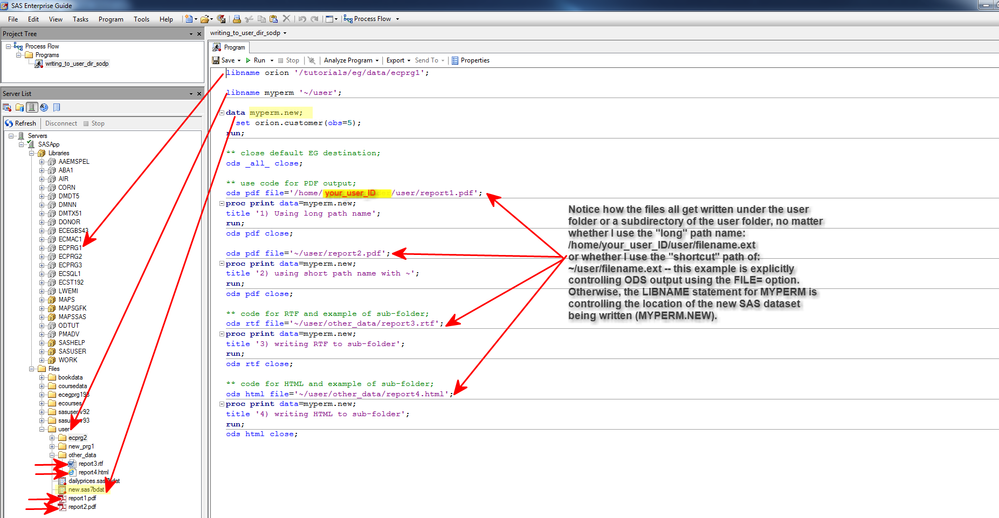Expand the SASHELP library
Screen dimensions: 999x518
(x=41, y=343)
